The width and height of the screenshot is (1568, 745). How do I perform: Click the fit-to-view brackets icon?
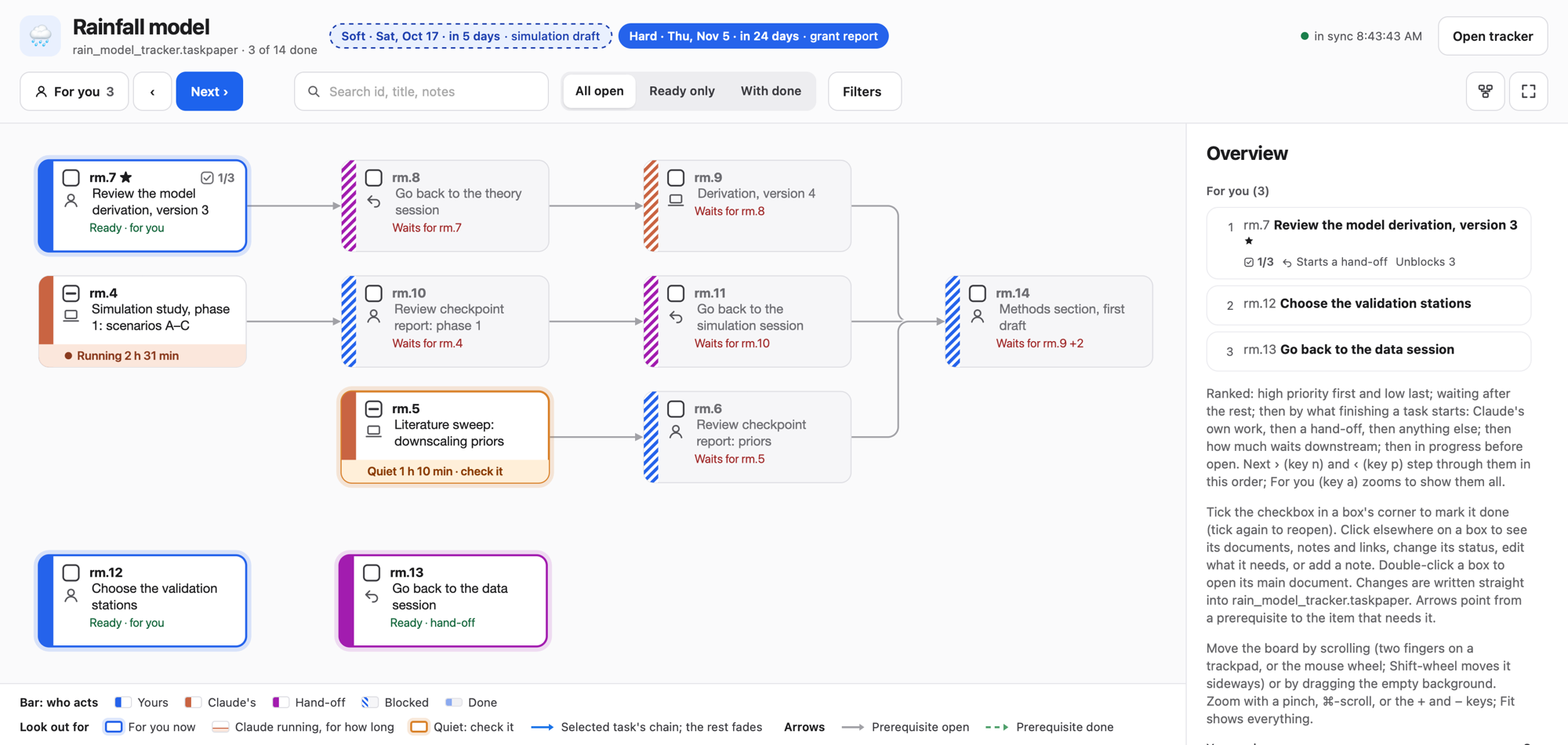point(1528,92)
